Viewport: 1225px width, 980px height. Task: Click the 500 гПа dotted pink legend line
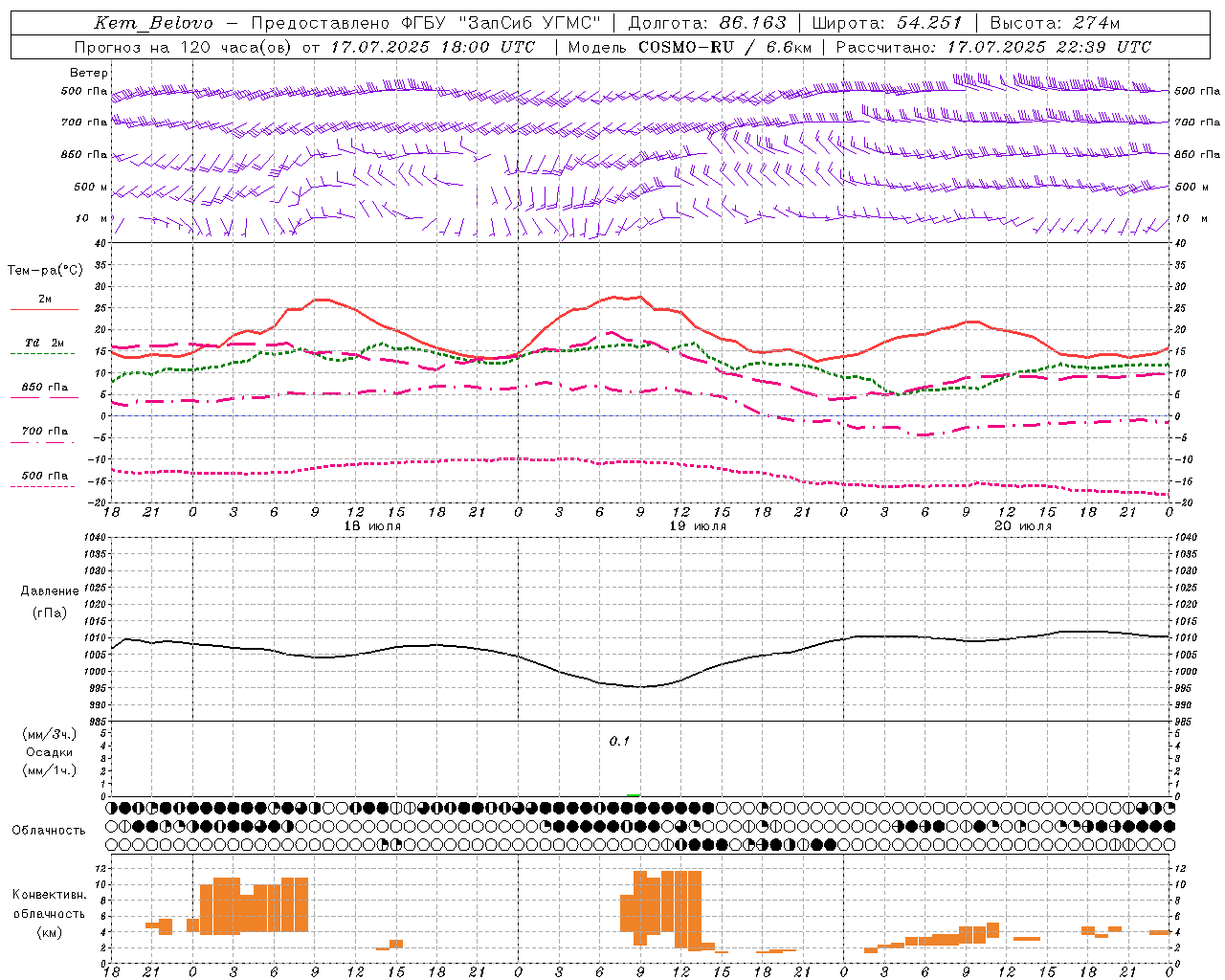click(x=43, y=487)
